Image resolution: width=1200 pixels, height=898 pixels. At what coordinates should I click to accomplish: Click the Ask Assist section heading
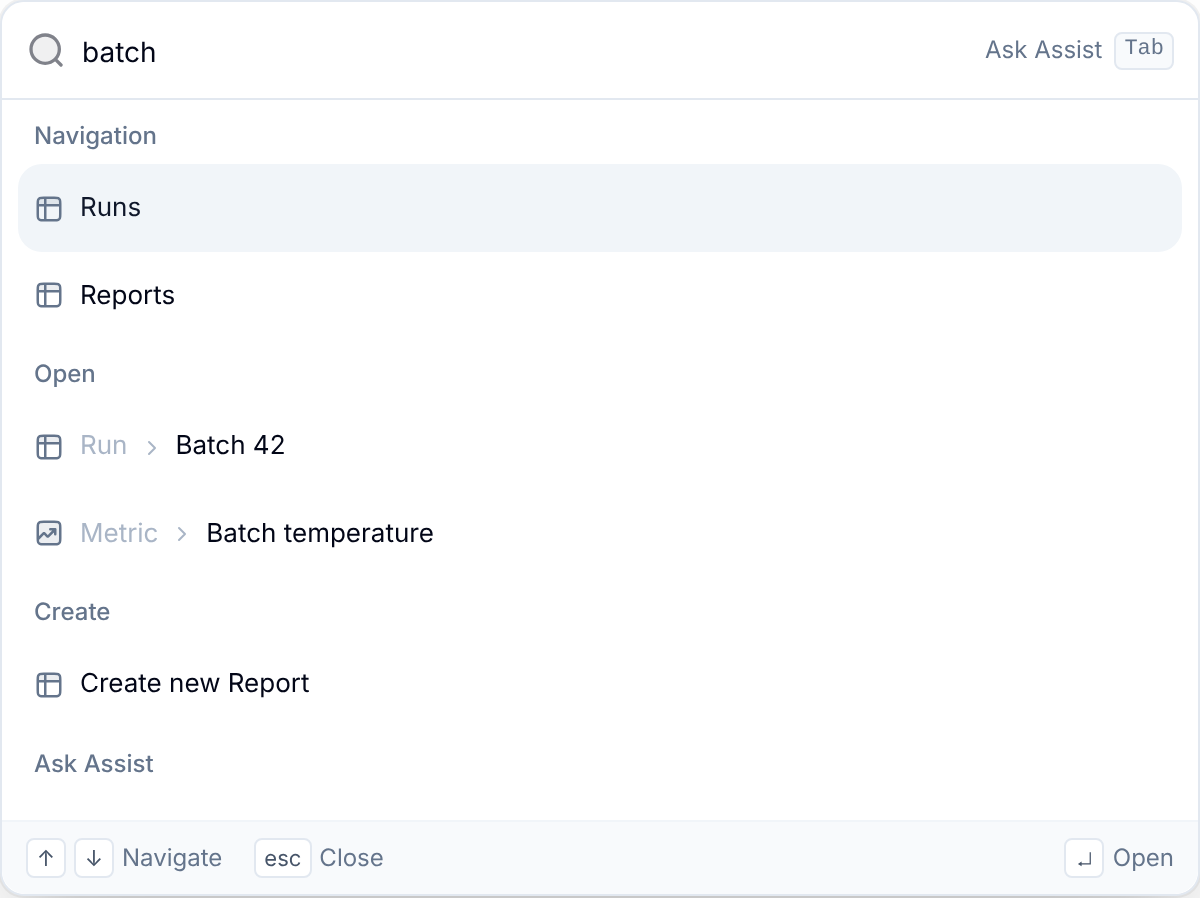(94, 764)
